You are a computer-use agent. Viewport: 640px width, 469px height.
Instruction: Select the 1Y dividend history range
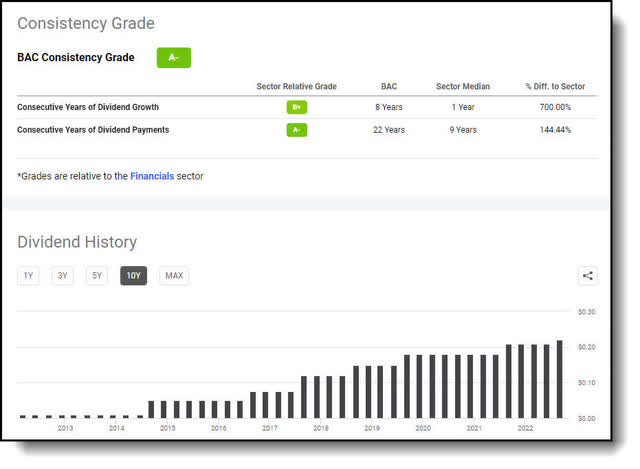click(x=28, y=276)
